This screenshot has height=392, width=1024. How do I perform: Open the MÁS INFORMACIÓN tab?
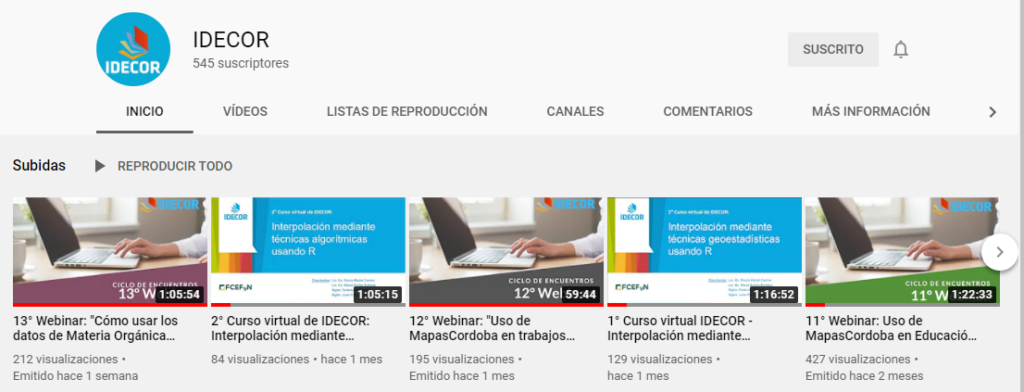coord(871,112)
